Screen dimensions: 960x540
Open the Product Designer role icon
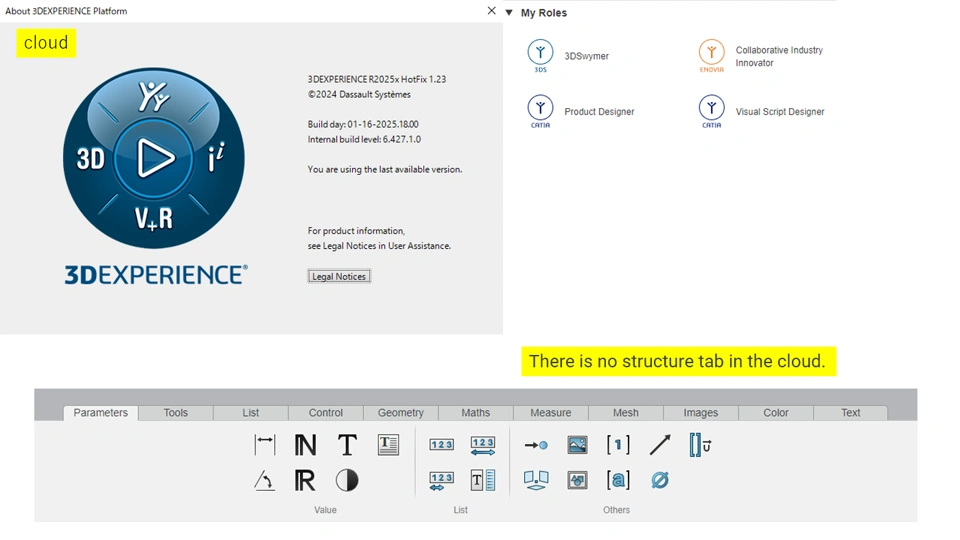tap(540, 111)
